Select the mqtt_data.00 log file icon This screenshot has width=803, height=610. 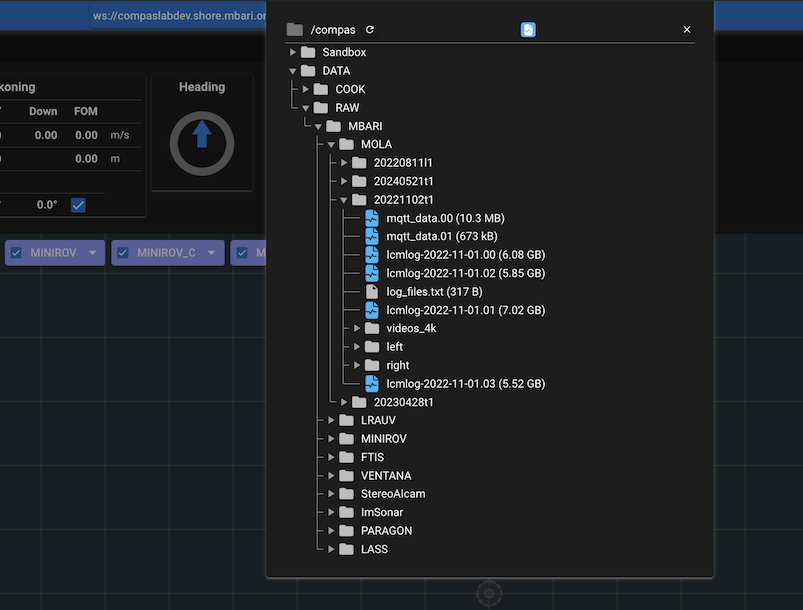coord(372,218)
